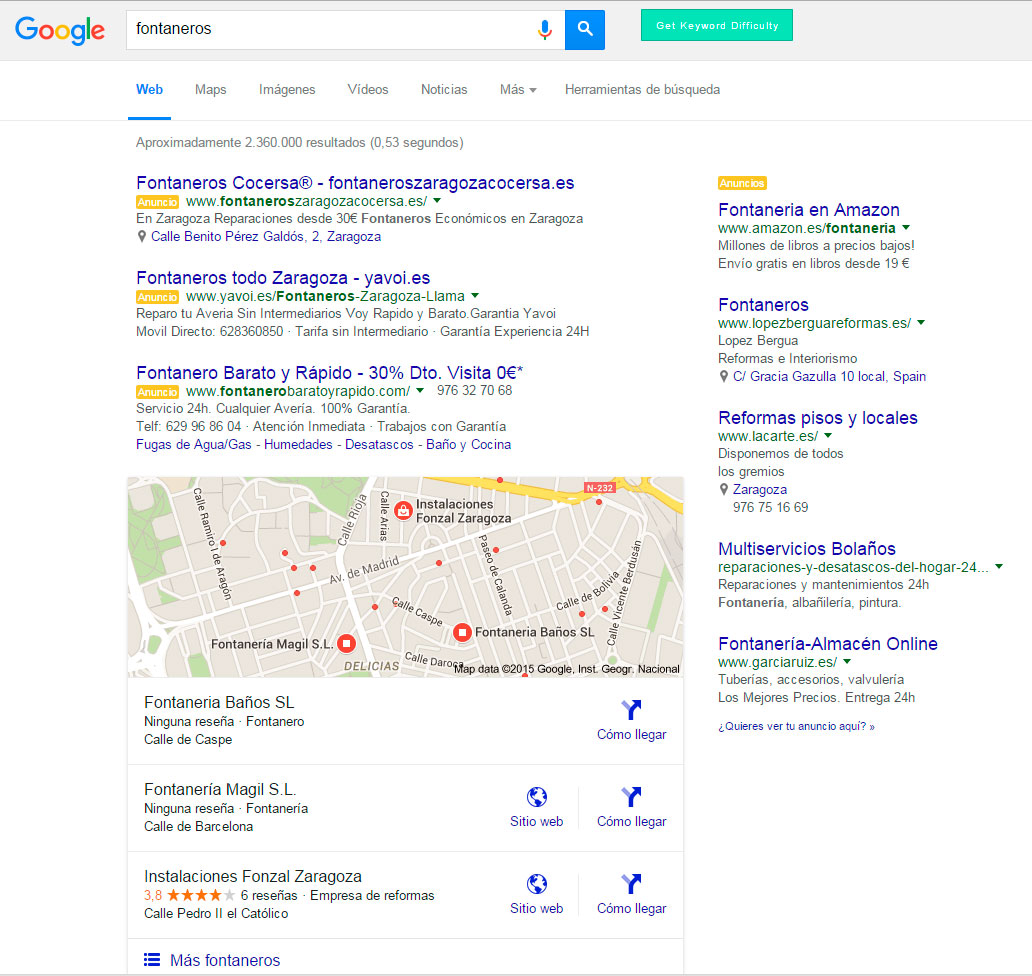Click the blue search magnifier button

pos(584,30)
